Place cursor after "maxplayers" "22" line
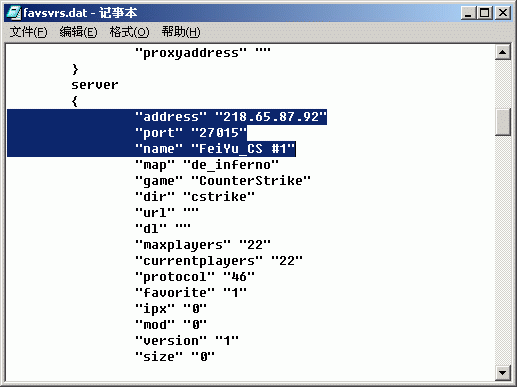Viewport: 517px width, 387px height. coord(271,245)
